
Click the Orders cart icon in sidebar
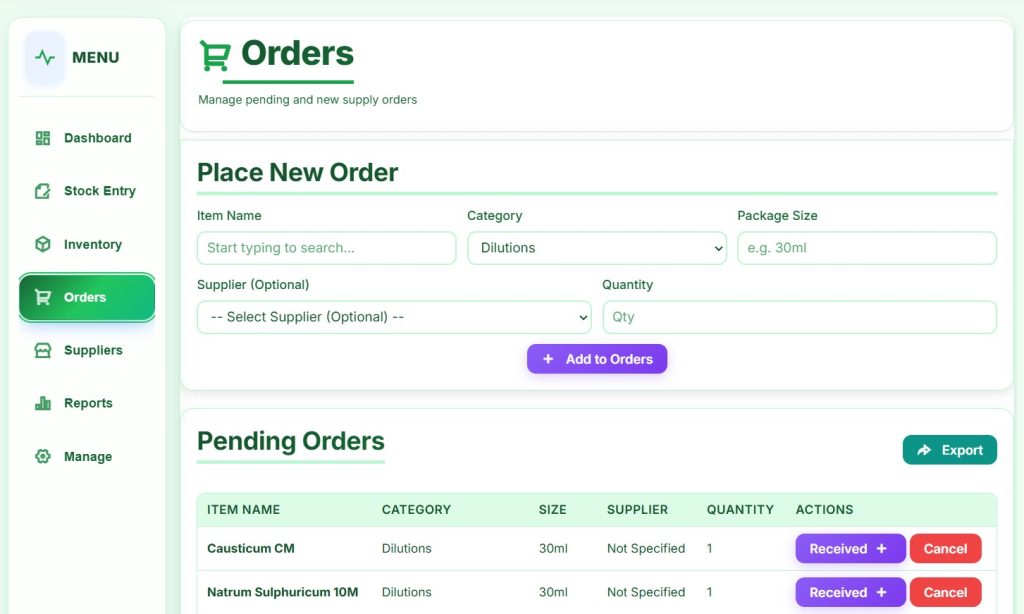tap(42, 297)
